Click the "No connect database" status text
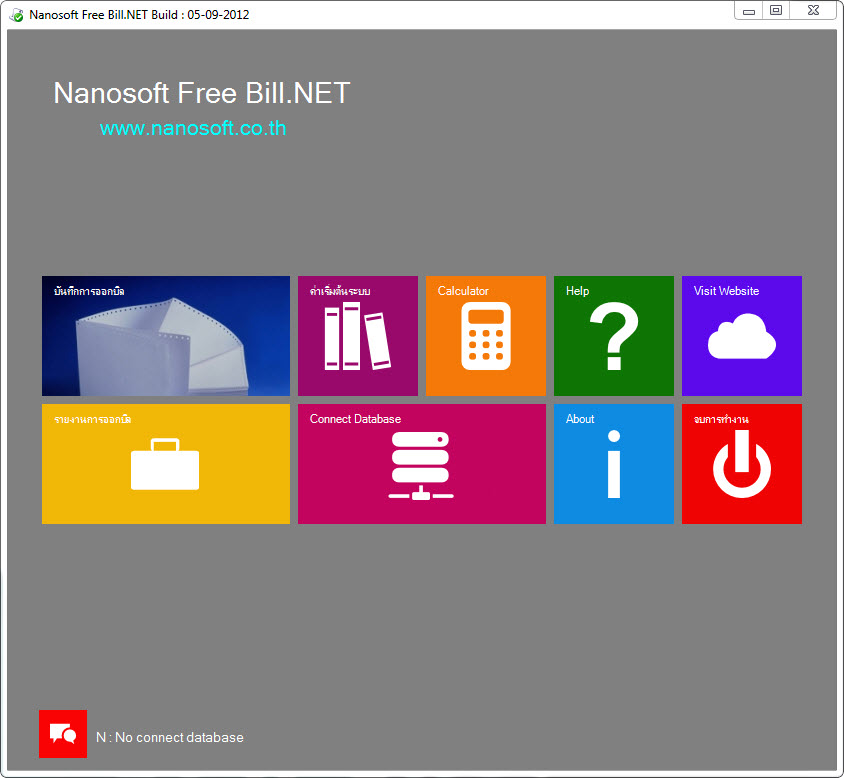Viewport: 844px width, 778px height. click(x=170, y=737)
